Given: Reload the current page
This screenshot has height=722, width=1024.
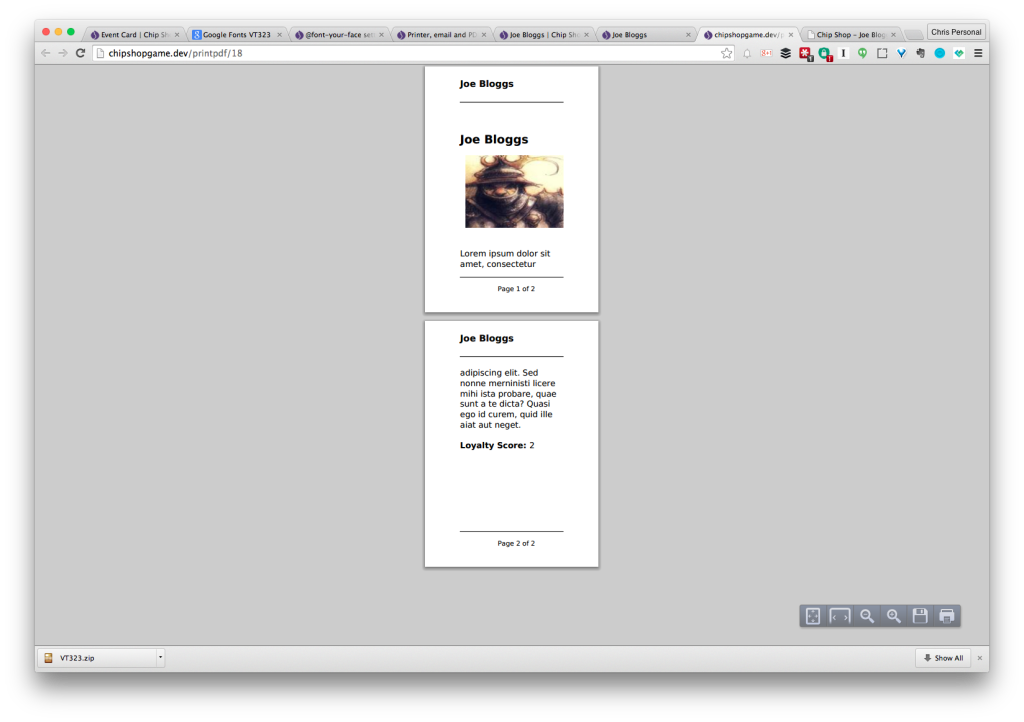Looking at the screenshot, I should [x=80, y=53].
